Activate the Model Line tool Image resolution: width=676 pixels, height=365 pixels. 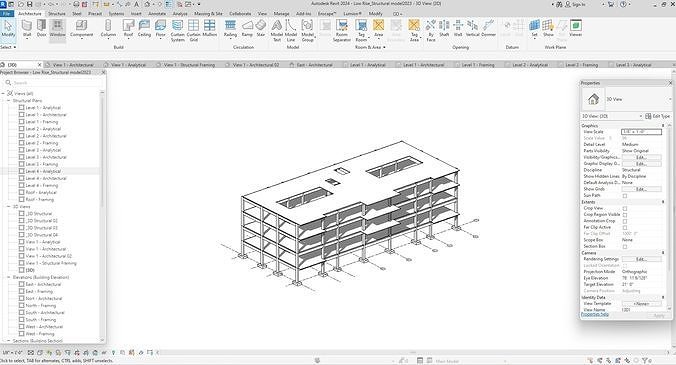291,31
